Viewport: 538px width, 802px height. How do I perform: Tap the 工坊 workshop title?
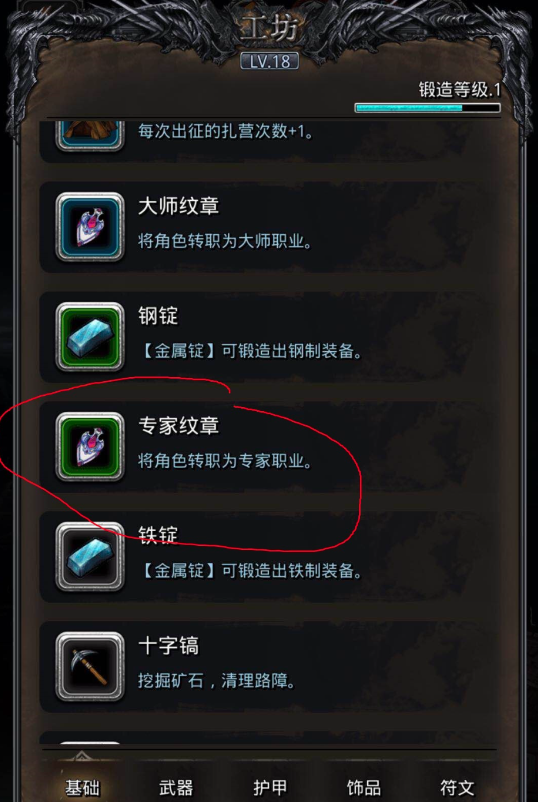pyautogui.click(x=269, y=30)
